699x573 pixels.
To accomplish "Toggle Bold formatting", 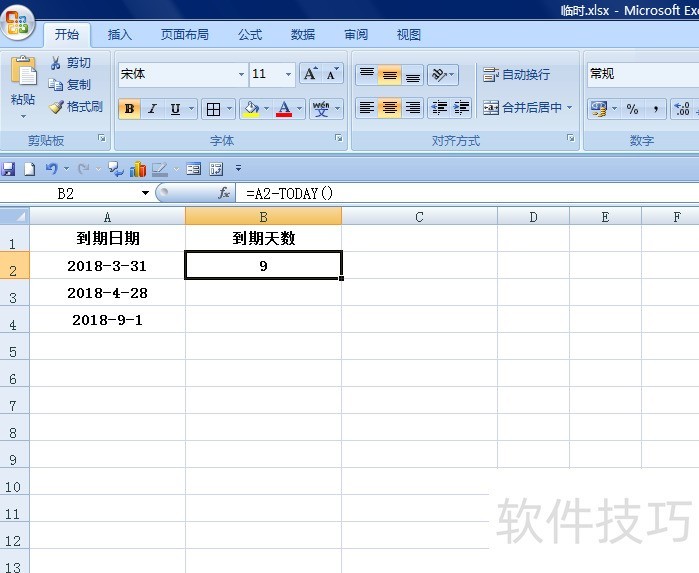I will [x=130, y=109].
